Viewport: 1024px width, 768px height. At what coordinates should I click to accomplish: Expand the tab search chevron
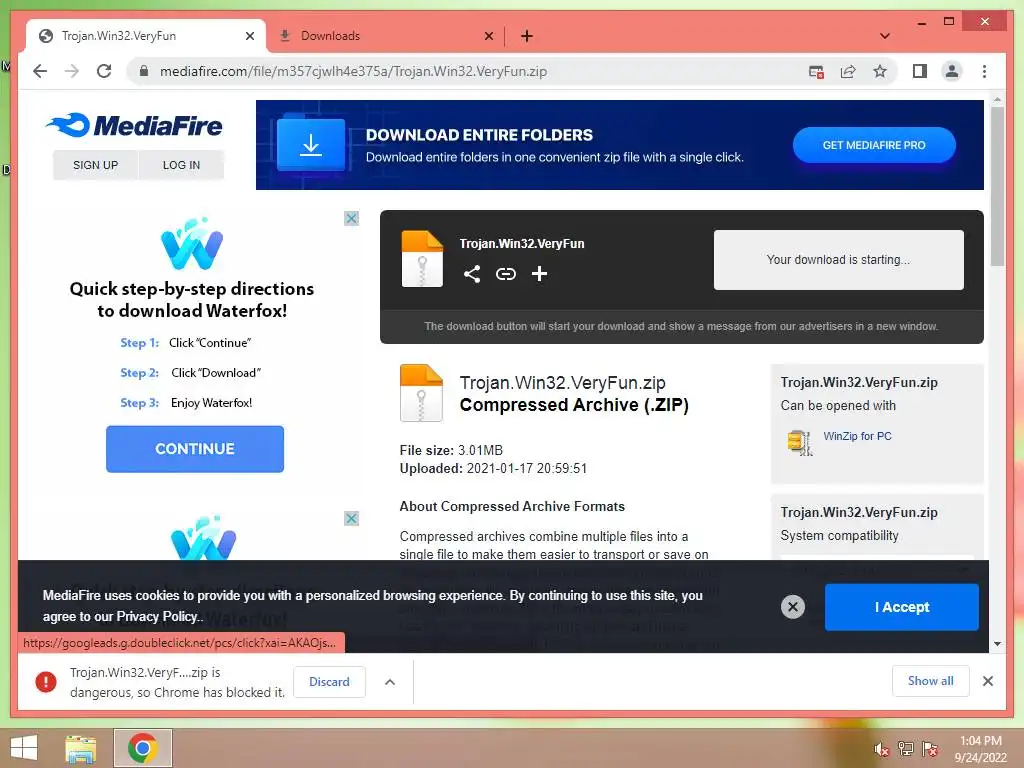885,36
